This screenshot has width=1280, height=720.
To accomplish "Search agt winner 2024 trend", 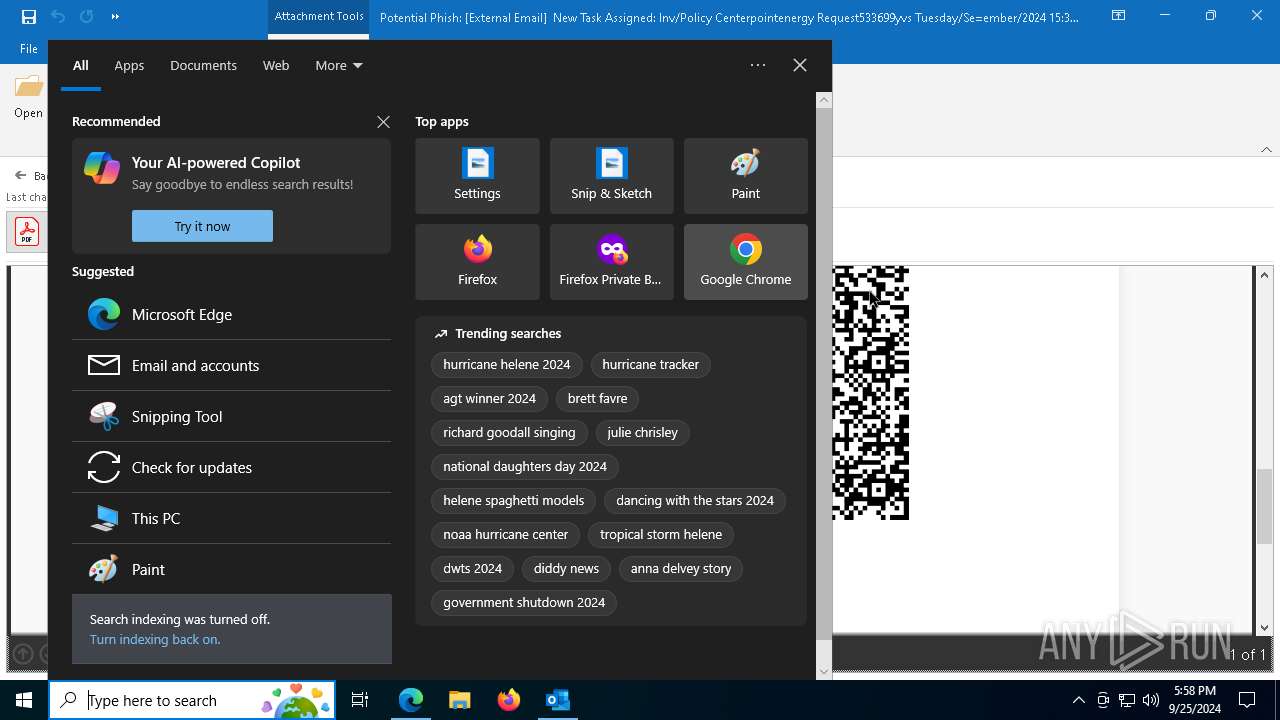I will [x=490, y=398].
